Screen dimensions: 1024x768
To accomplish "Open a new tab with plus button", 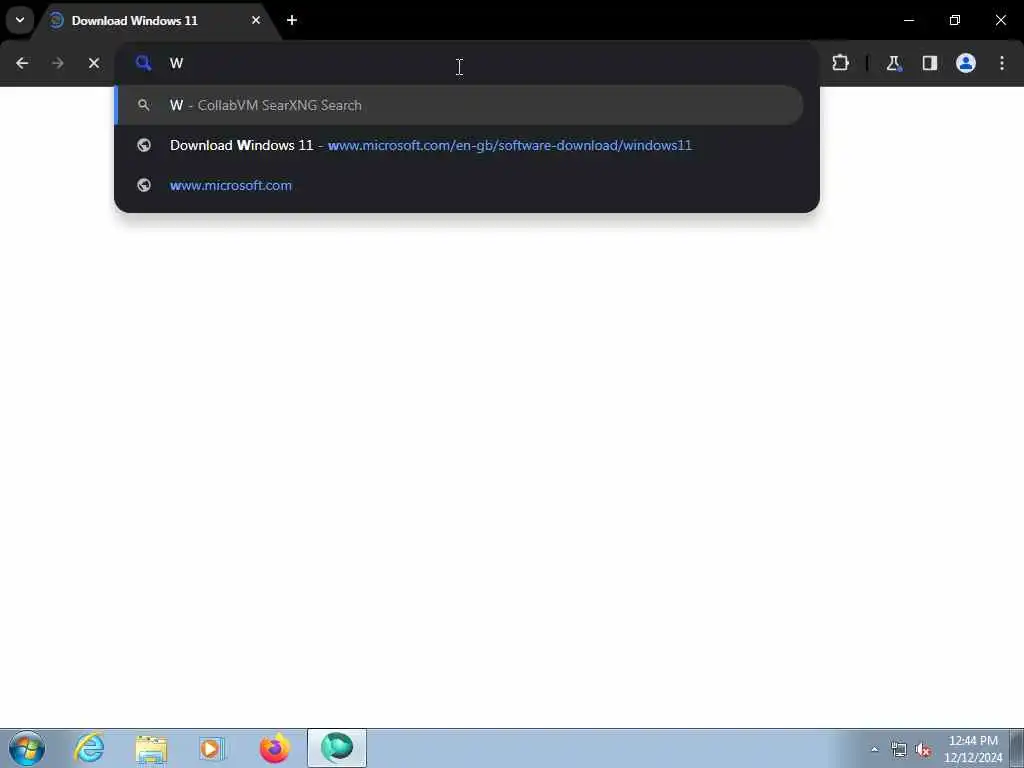I will (x=292, y=20).
